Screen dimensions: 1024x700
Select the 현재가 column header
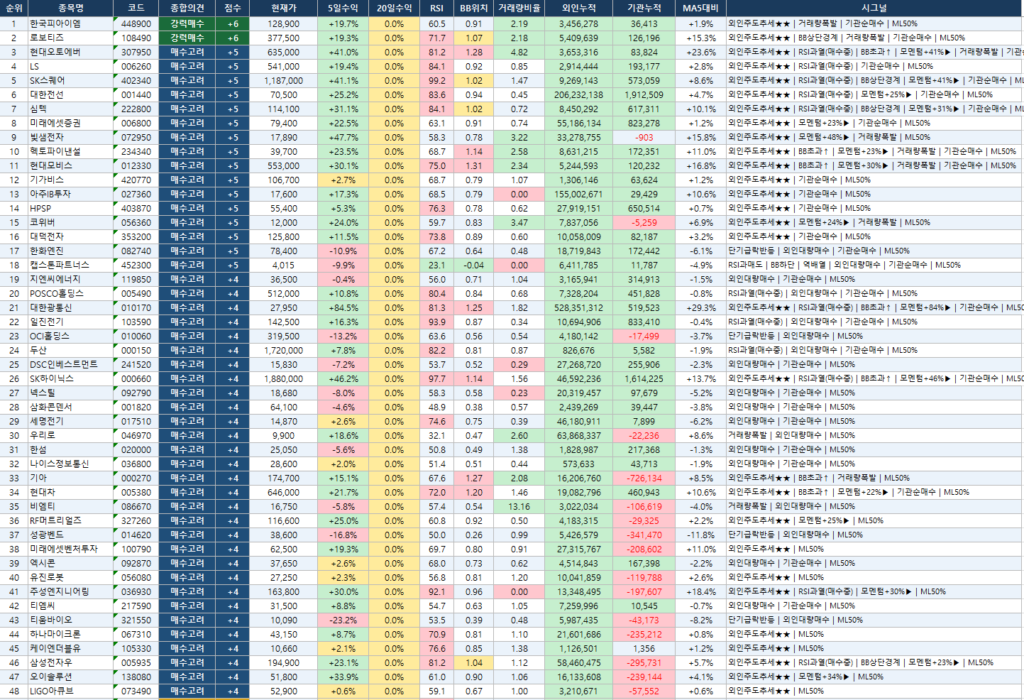pyautogui.click(x=283, y=8)
